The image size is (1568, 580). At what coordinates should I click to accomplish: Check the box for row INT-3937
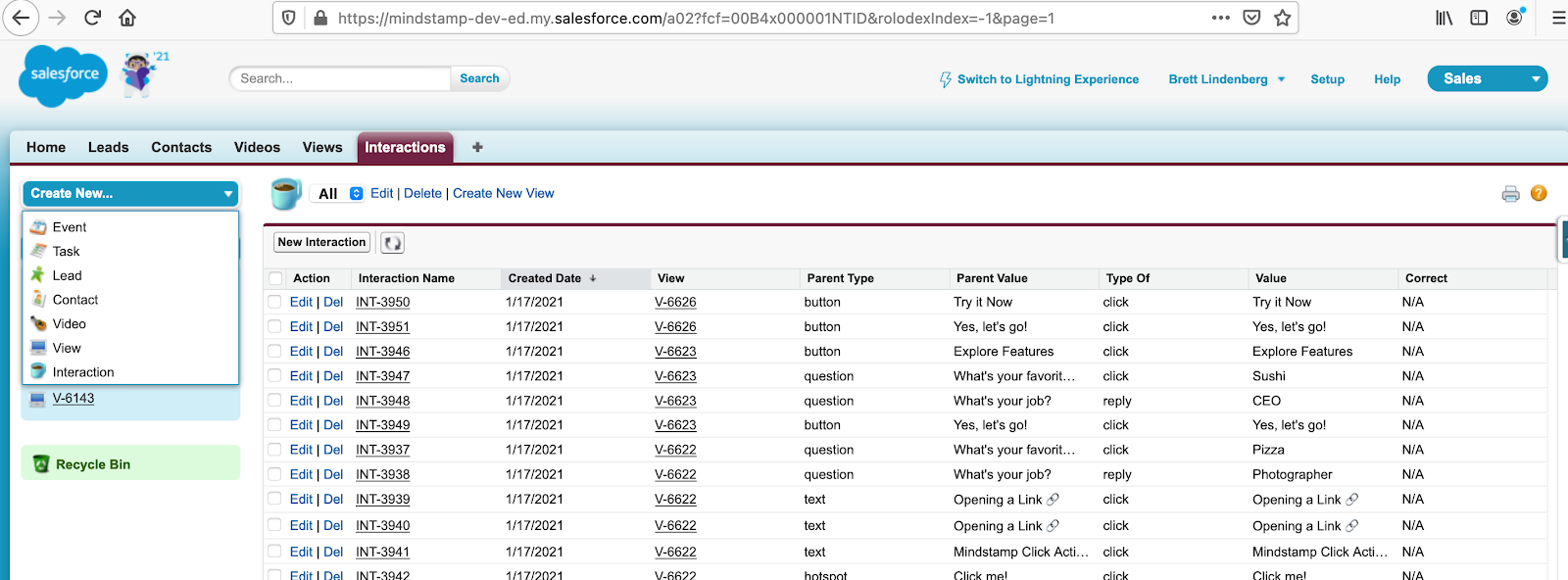(274, 450)
